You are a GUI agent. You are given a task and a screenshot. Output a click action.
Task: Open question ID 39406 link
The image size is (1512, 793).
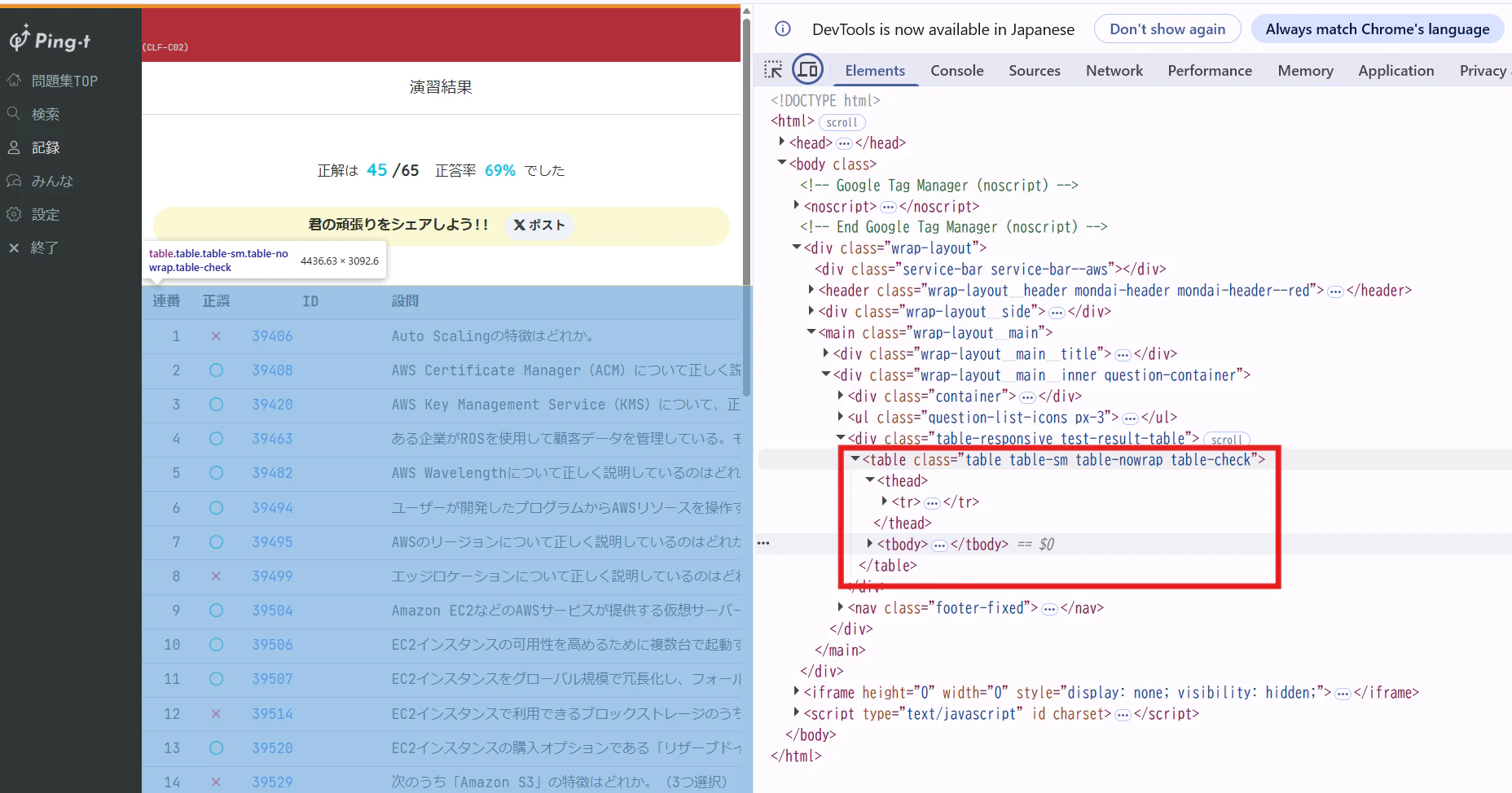click(272, 336)
